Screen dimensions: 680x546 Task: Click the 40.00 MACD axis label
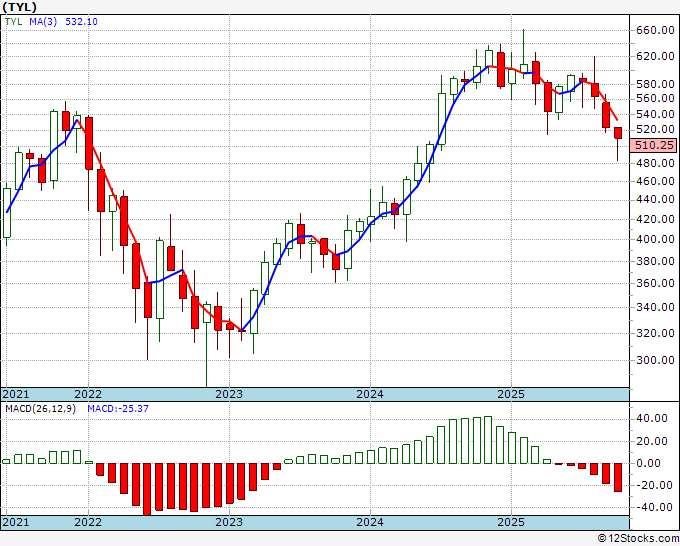(651, 418)
